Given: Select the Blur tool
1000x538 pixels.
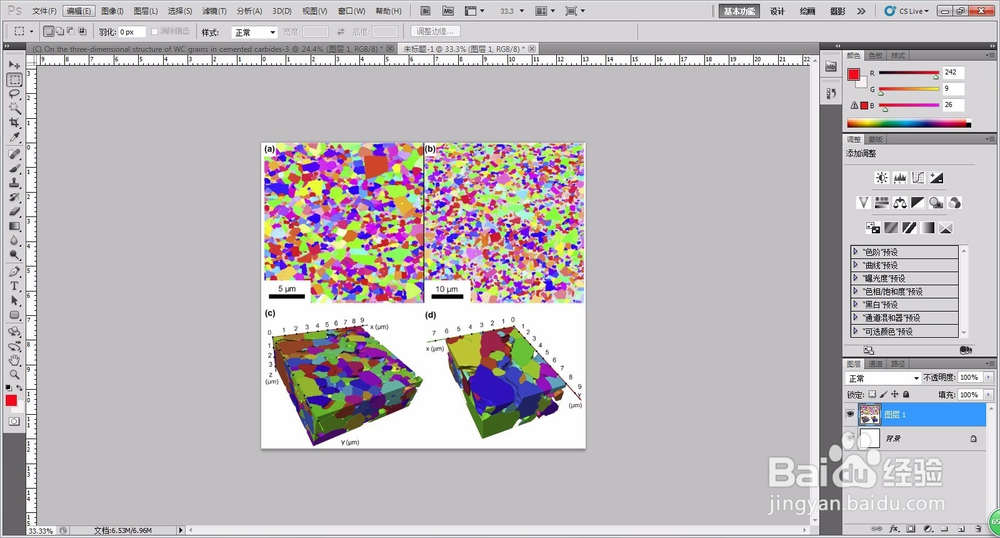Looking at the screenshot, I should [14, 240].
